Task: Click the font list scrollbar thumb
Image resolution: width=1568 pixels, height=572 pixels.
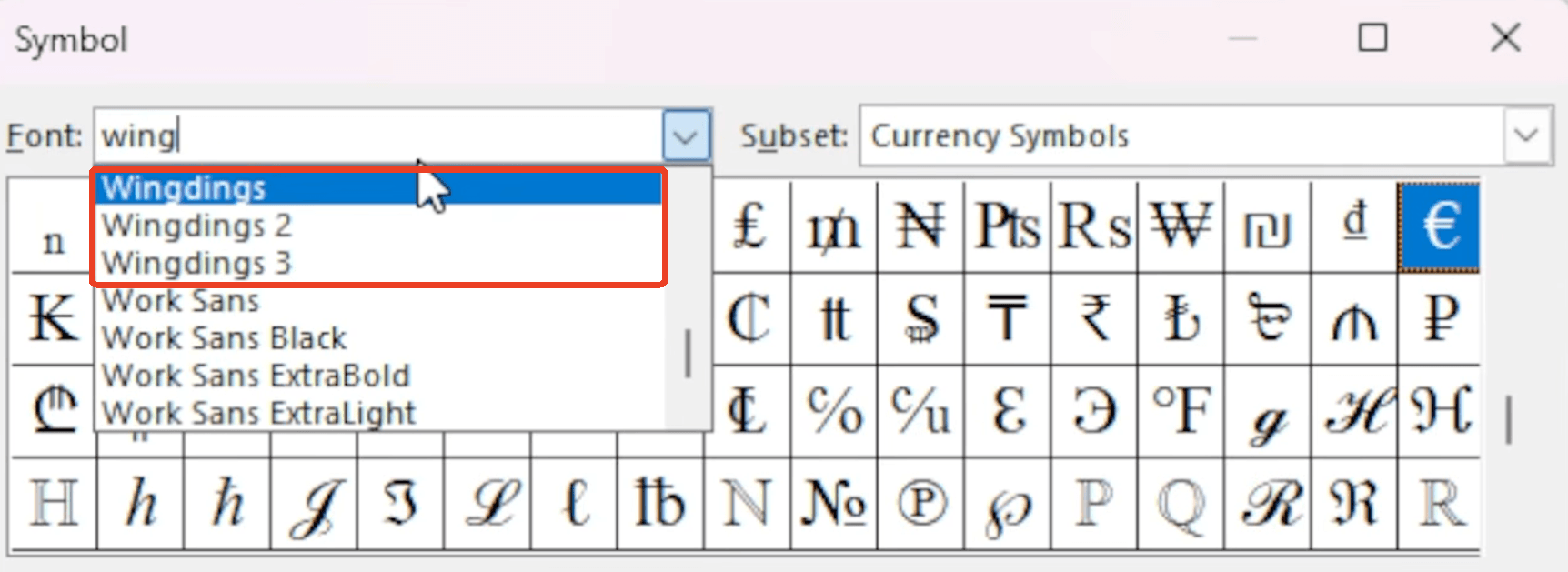Action: (688, 353)
